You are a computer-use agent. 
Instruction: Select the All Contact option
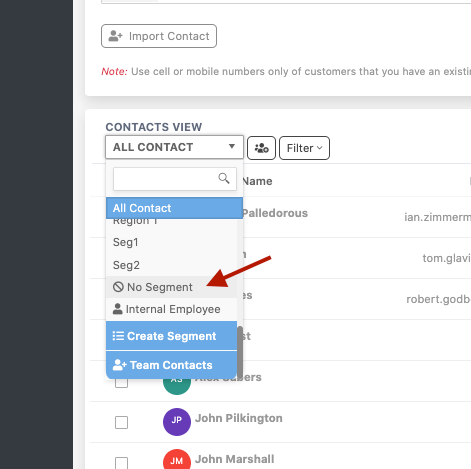pos(174,208)
